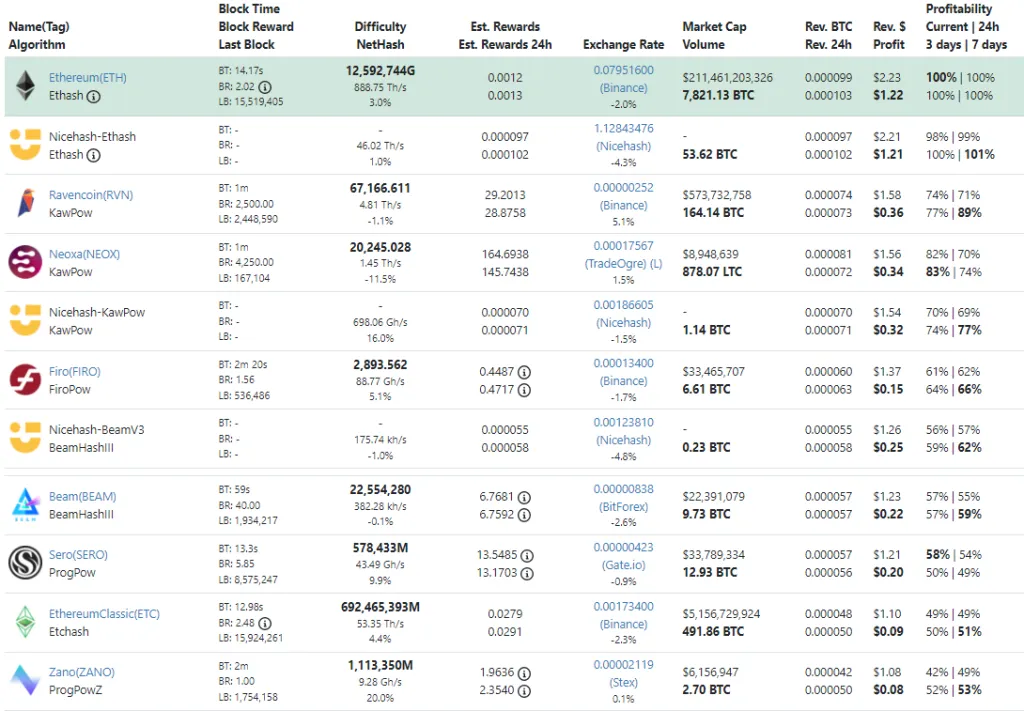1024x711 pixels.
Task: Click Firo last block LB: 536,486
Action: click(x=244, y=396)
